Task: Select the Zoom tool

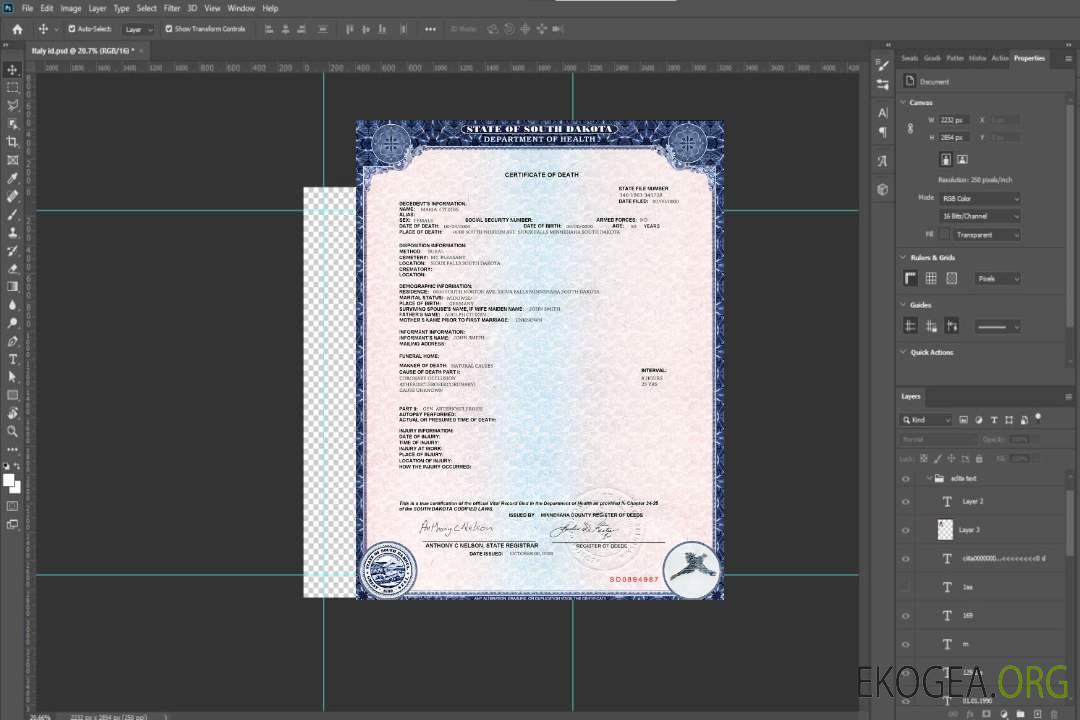Action: [x=12, y=431]
